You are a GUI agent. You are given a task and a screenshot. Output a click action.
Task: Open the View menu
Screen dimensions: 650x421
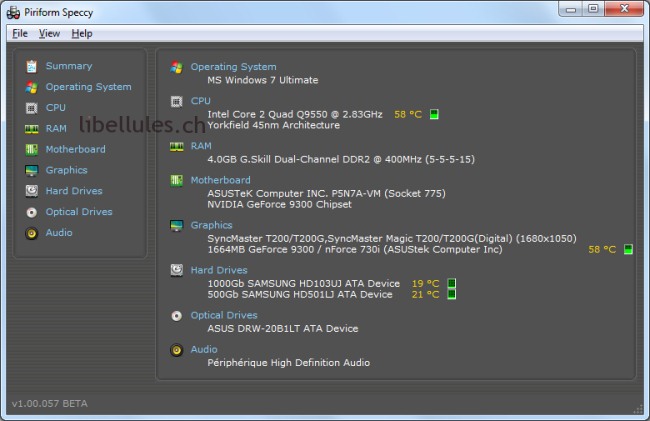tap(49, 34)
